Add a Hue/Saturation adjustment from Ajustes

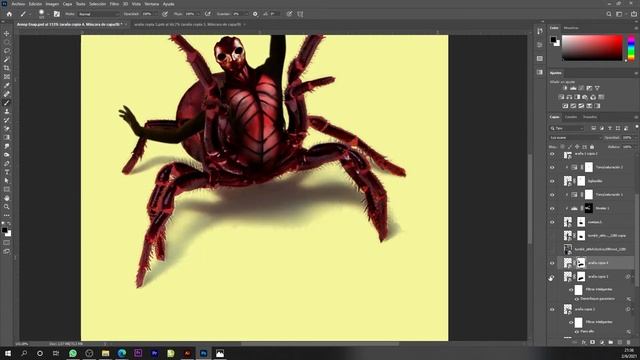pos(561,97)
